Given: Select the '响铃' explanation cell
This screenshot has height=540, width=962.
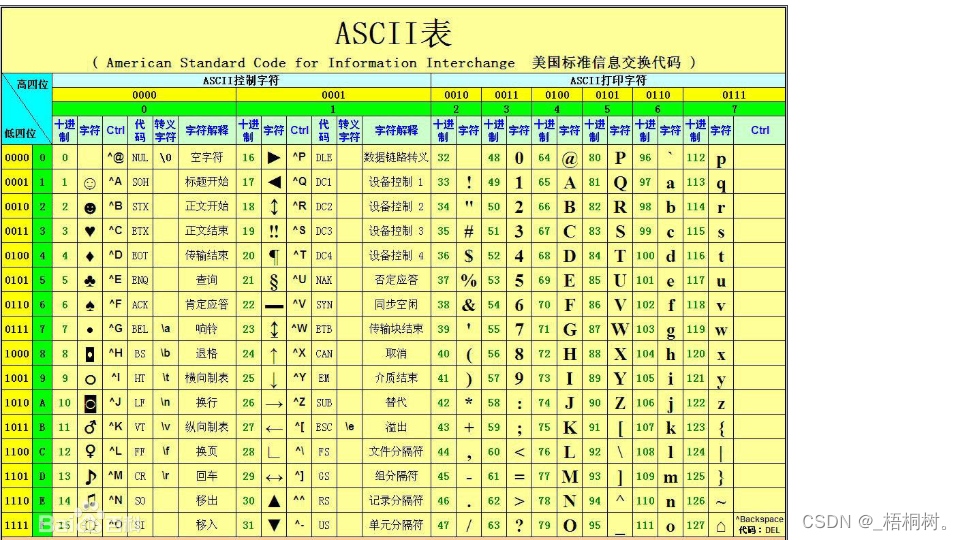Looking at the screenshot, I should [207, 330].
